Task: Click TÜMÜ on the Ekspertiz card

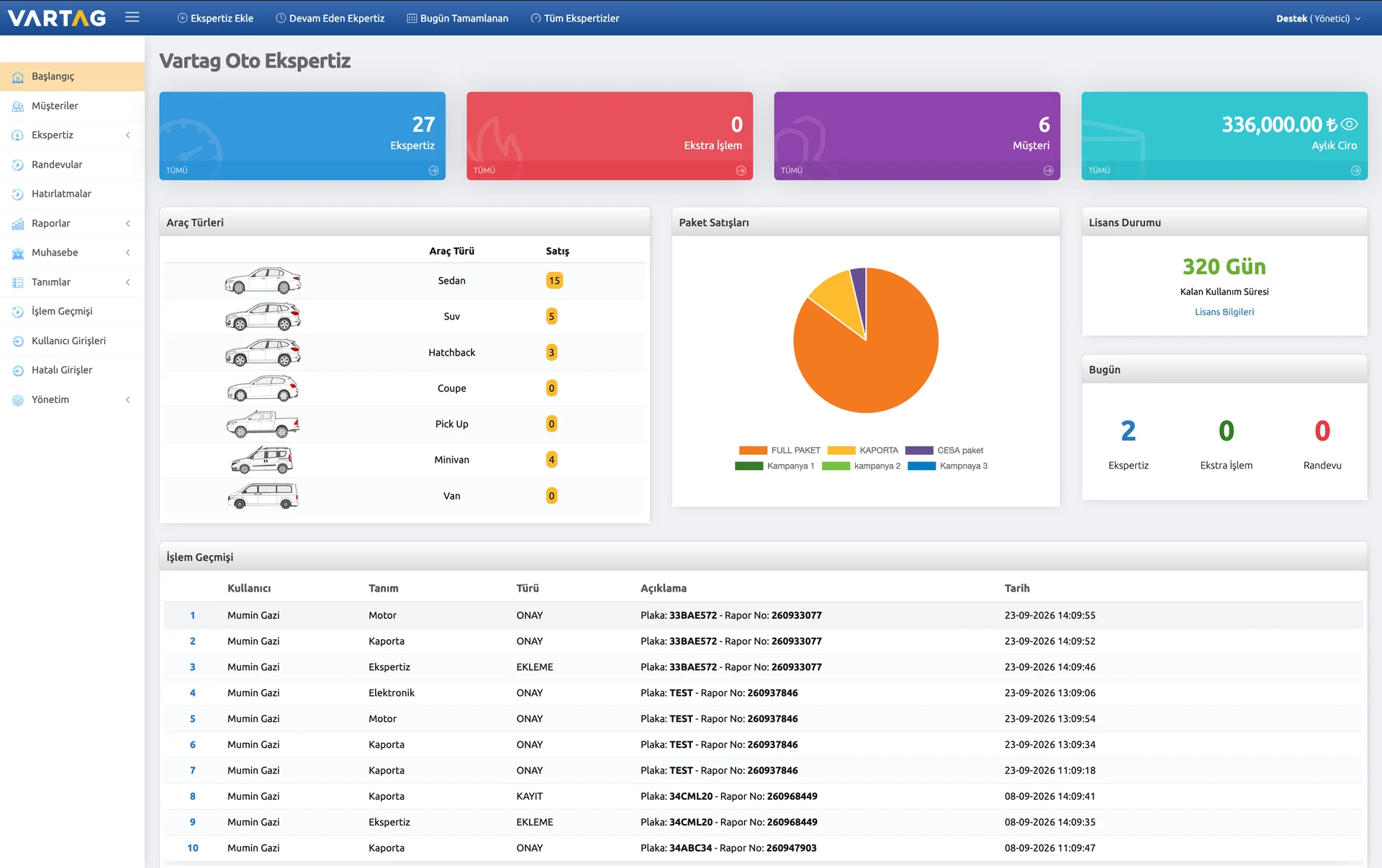Action: (177, 171)
